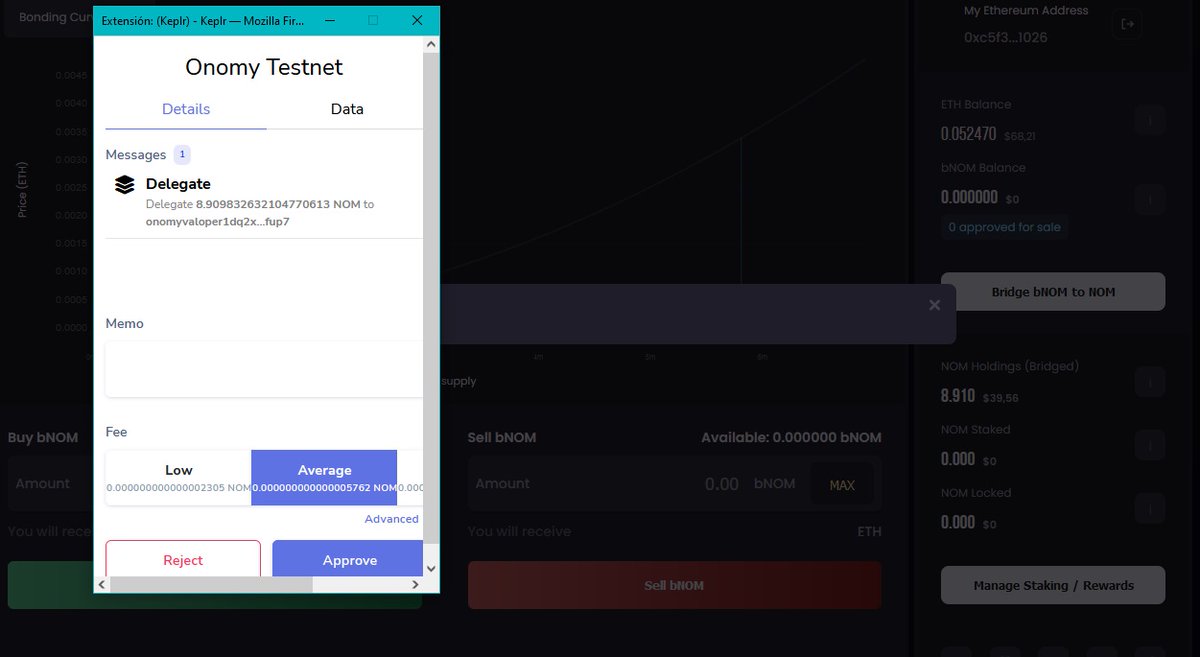Maximize the Keplr extension window
Viewport: 1200px width, 657px height.
(373, 20)
